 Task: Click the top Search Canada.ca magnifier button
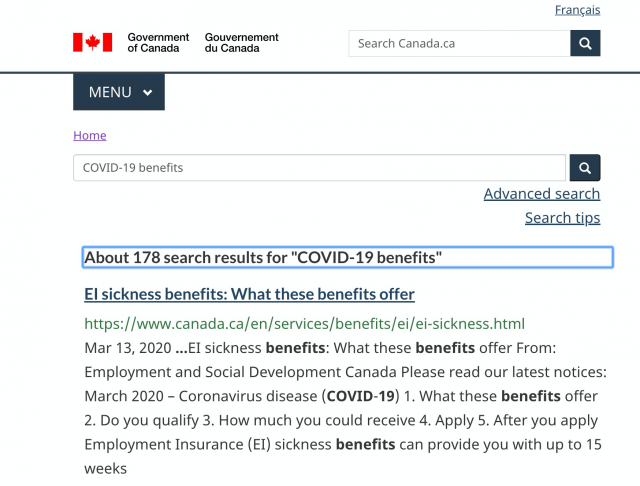(x=585, y=43)
